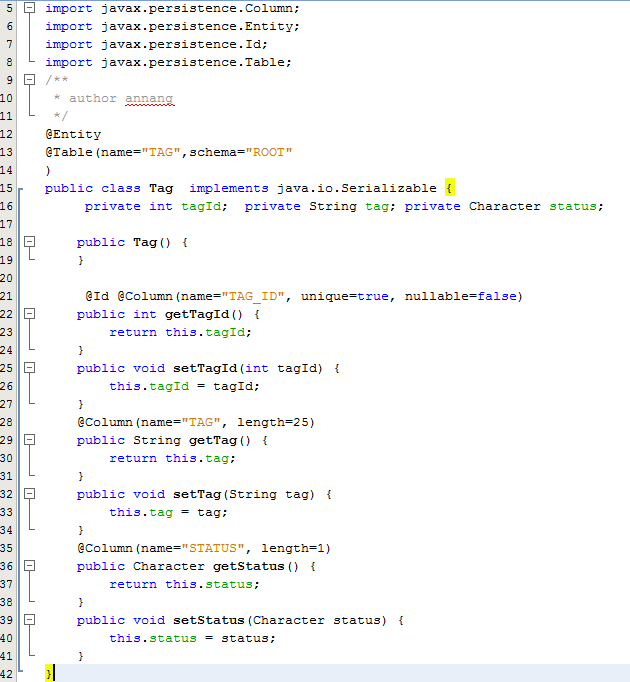The height and width of the screenshot is (682, 630).
Task: Click 'javax.persistence.Entity' import
Action: pyautogui.click(x=197, y=27)
